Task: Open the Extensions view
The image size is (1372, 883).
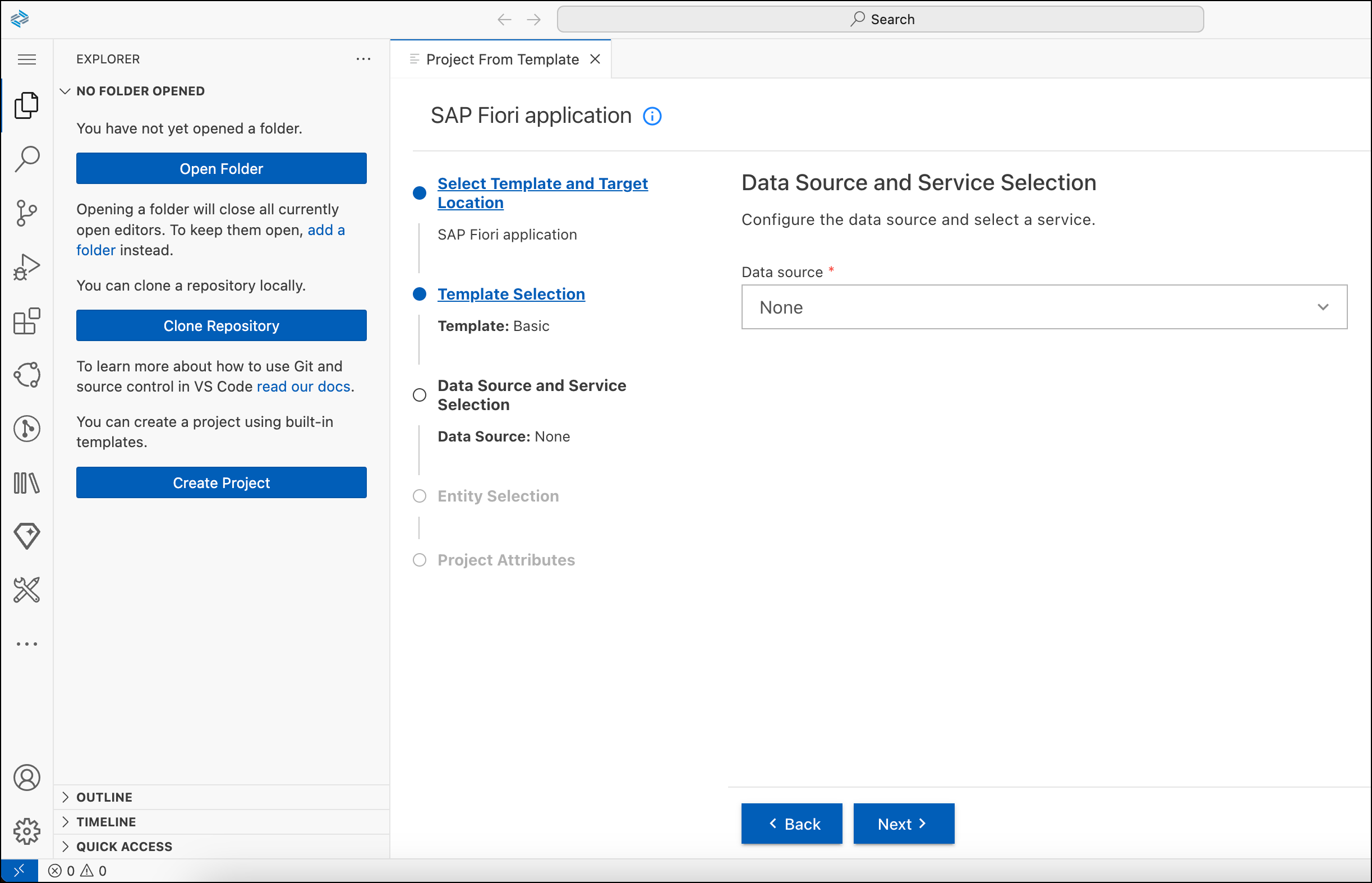Action: pyautogui.click(x=26, y=321)
